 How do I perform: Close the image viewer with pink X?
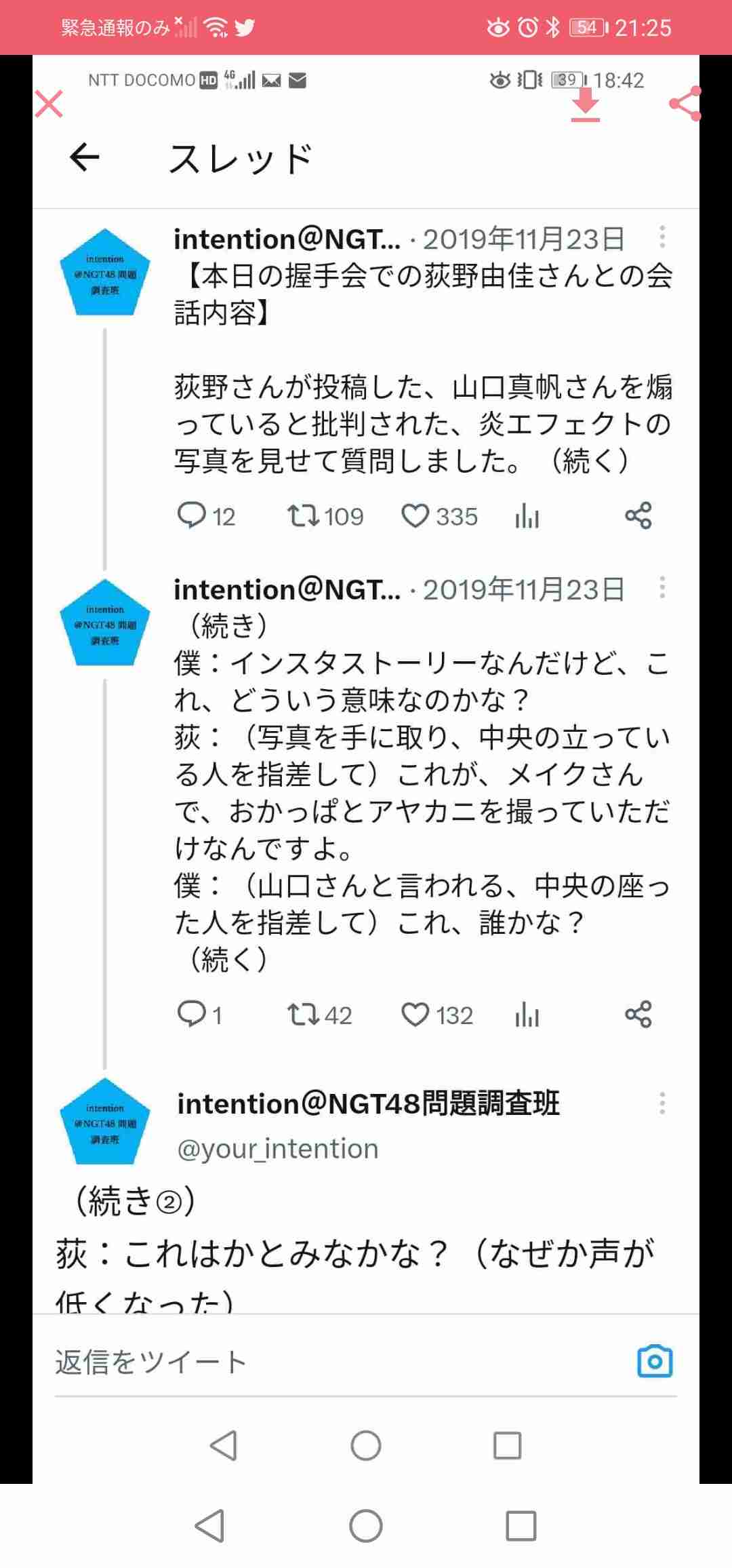[x=49, y=104]
